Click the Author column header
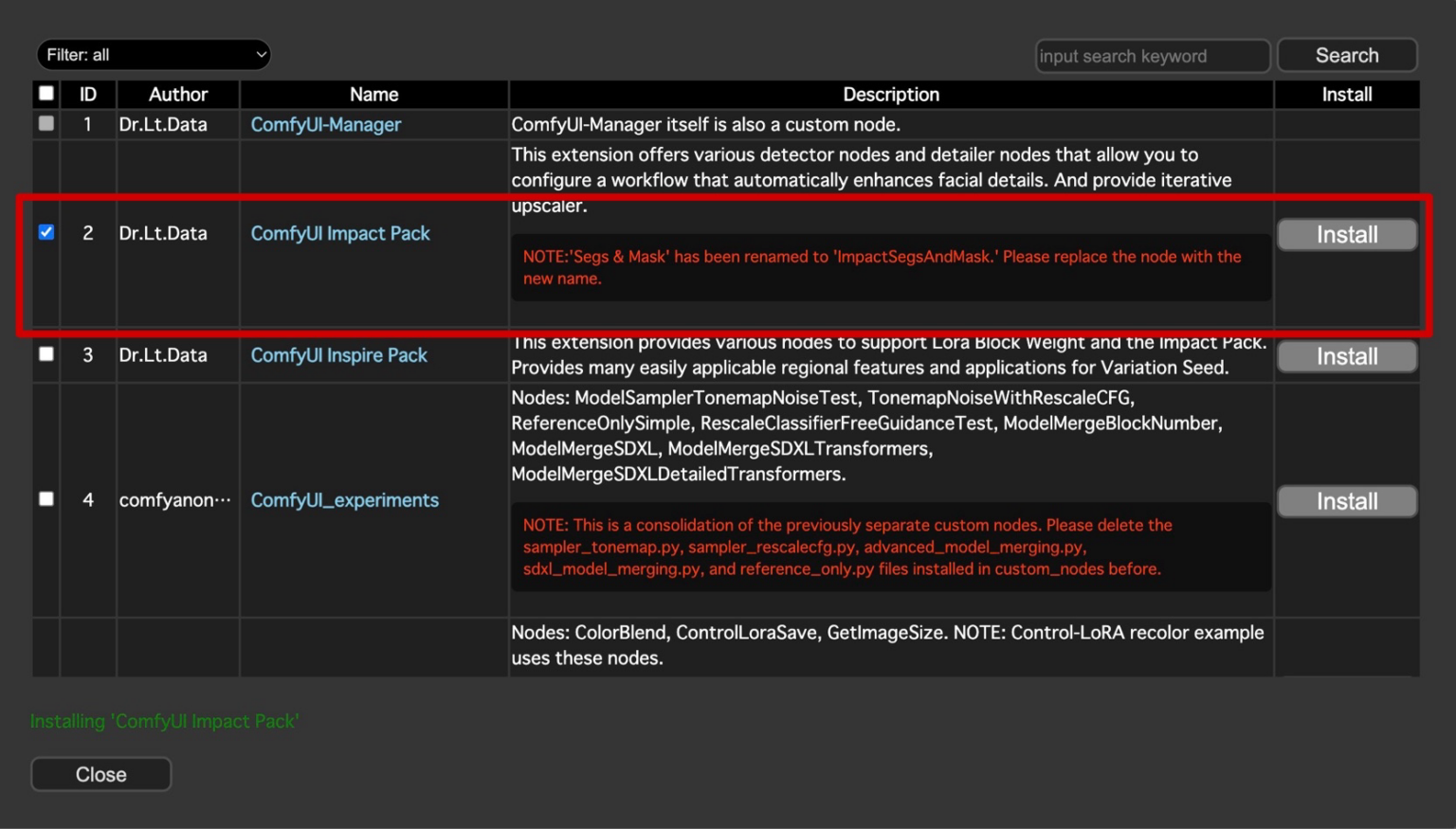Viewport: 1456px width, 829px height. point(177,94)
